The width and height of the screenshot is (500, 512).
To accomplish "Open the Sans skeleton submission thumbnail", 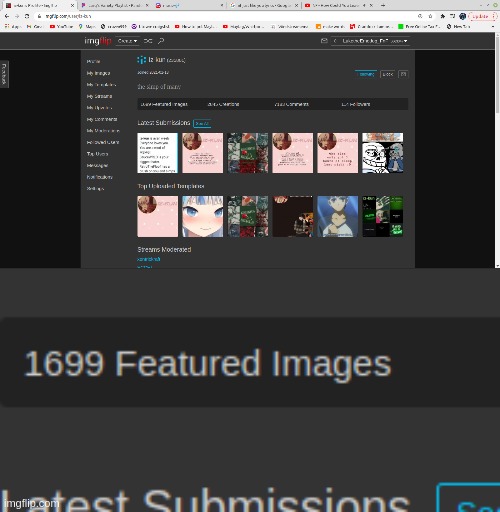I will click(x=383, y=153).
